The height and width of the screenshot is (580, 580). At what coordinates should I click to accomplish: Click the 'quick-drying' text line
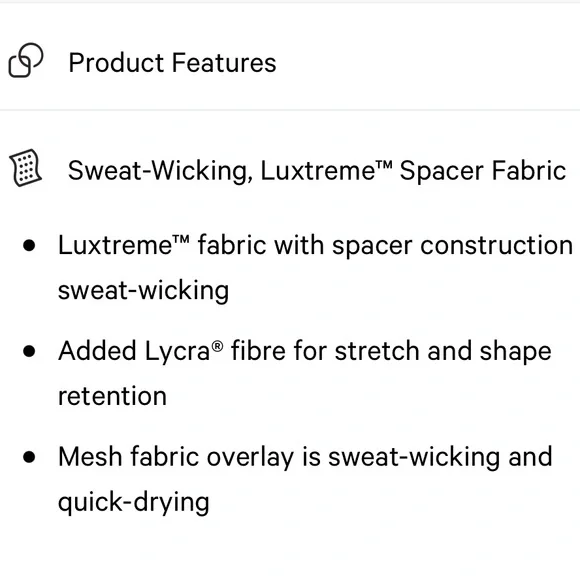tap(134, 502)
